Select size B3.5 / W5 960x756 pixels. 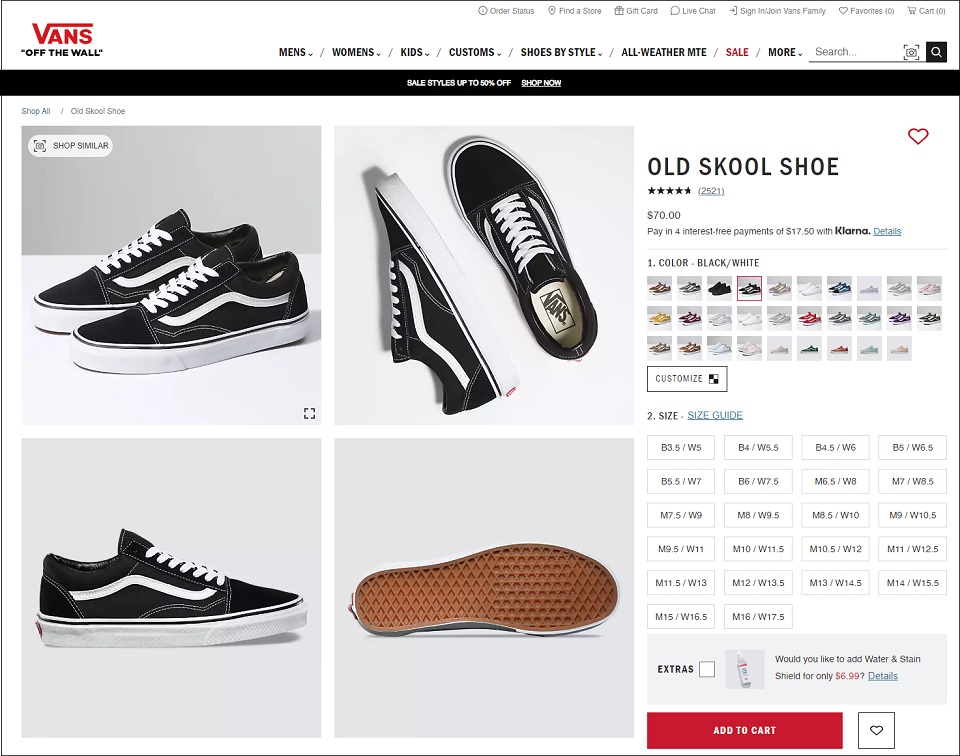click(x=681, y=447)
